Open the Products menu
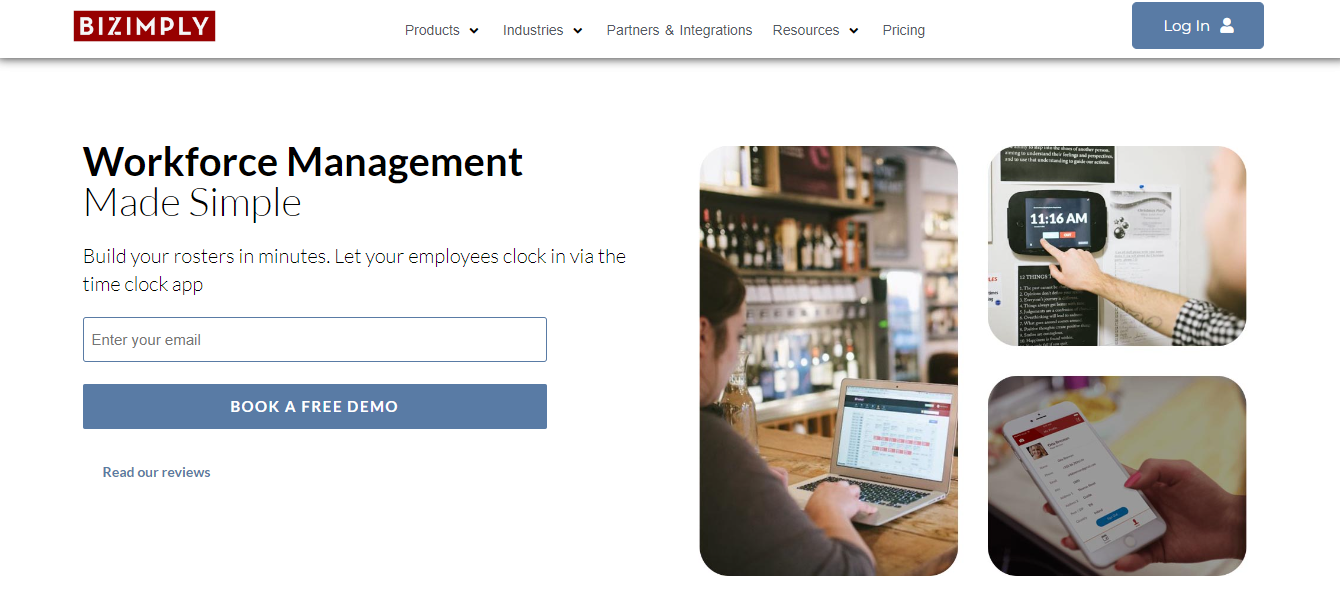This screenshot has height=592, width=1340. click(442, 30)
